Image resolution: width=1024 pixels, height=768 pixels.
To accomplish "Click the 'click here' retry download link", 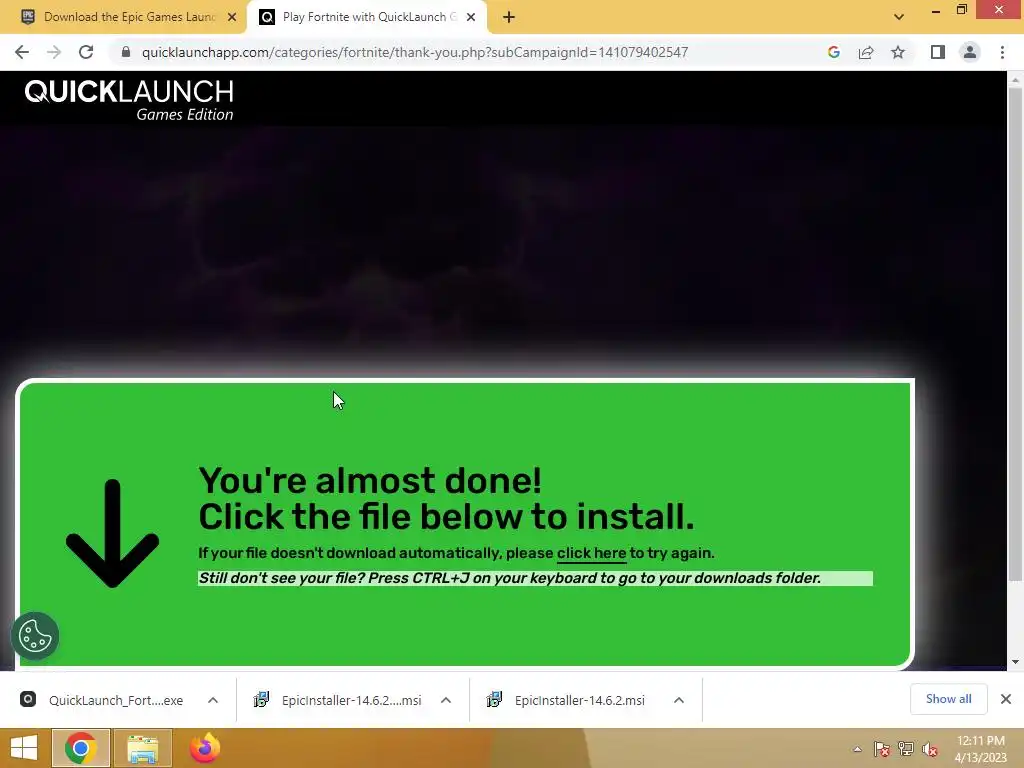I will click(591, 553).
